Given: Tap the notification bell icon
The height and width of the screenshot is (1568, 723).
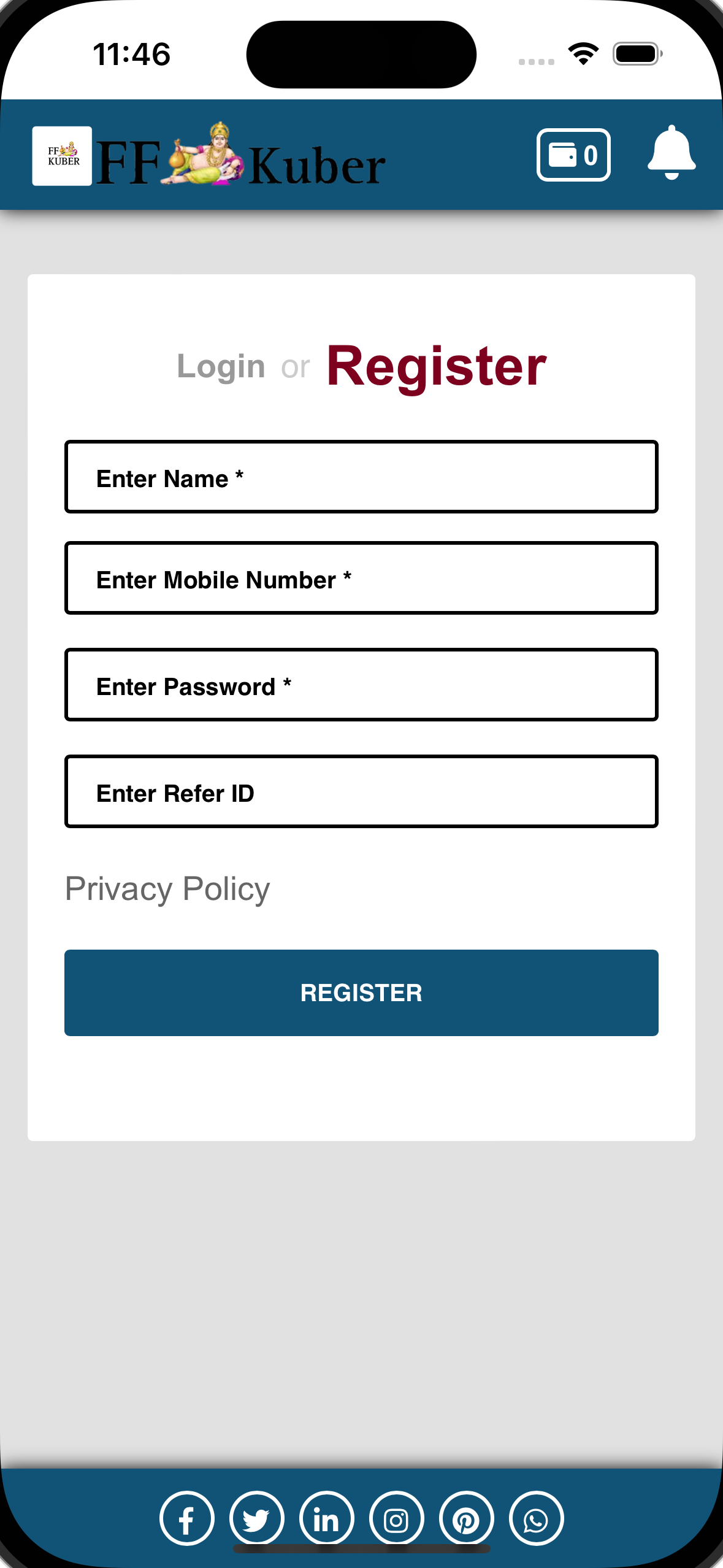Looking at the screenshot, I should [671, 153].
